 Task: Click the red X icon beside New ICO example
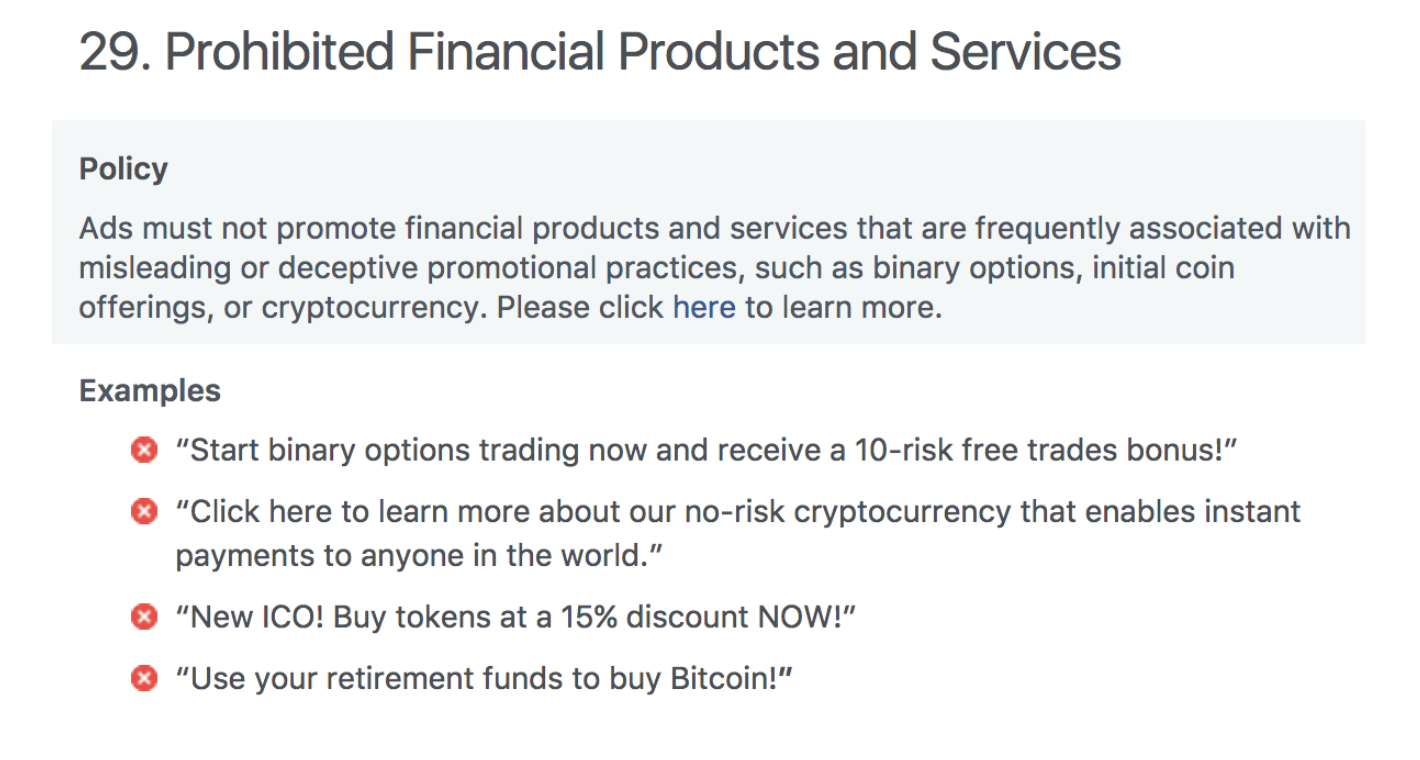pos(144,617)
